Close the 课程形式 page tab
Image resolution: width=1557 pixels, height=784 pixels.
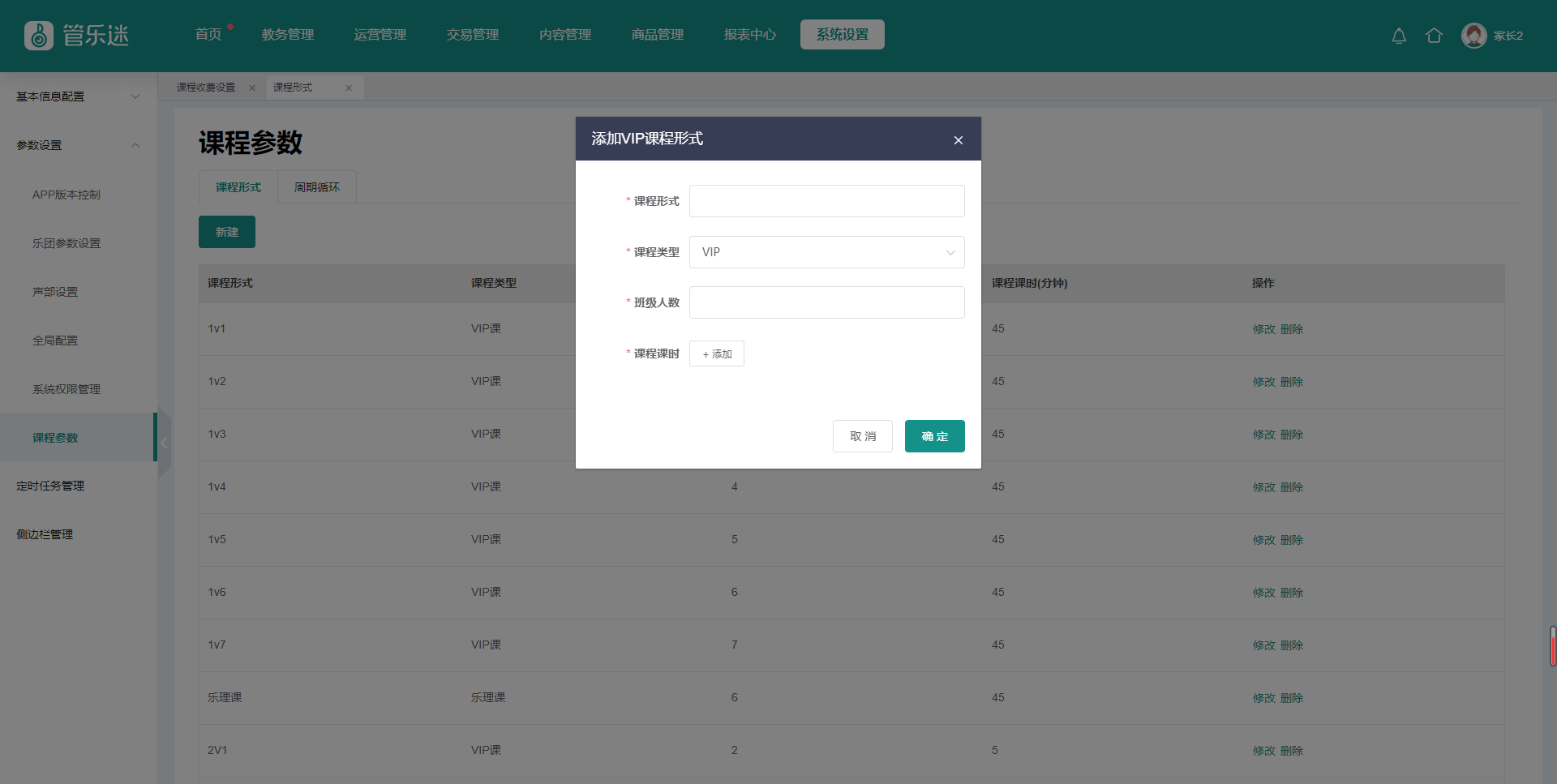(x=349, y=88)
